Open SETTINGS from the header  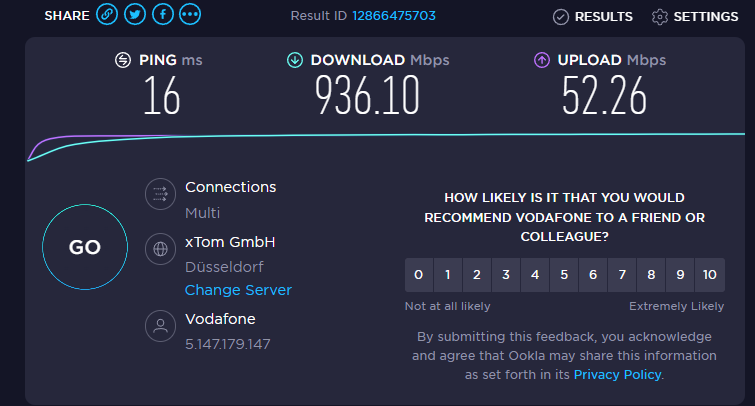click(x=695, y=17)
